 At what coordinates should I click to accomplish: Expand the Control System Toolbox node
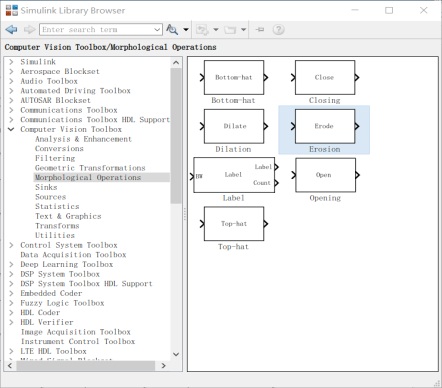[11, 245]
